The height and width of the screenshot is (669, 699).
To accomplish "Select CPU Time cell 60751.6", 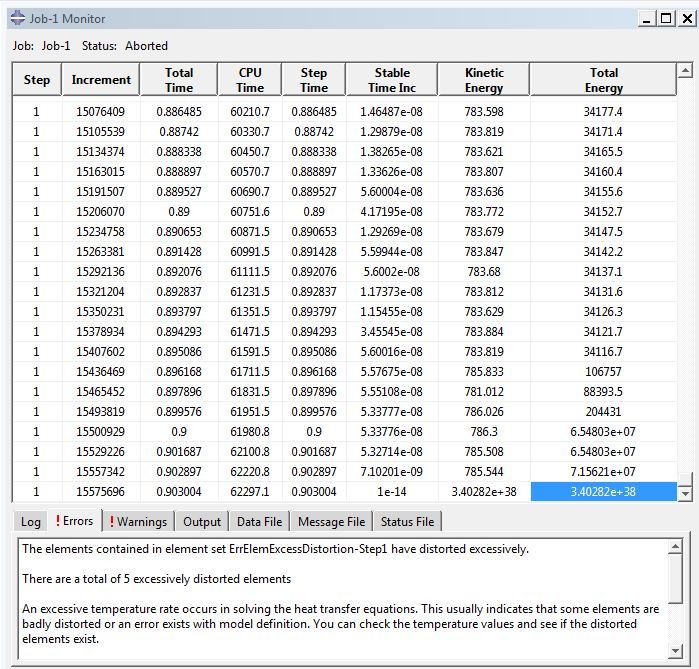I will pyautogui.click(x=250, y=211).
